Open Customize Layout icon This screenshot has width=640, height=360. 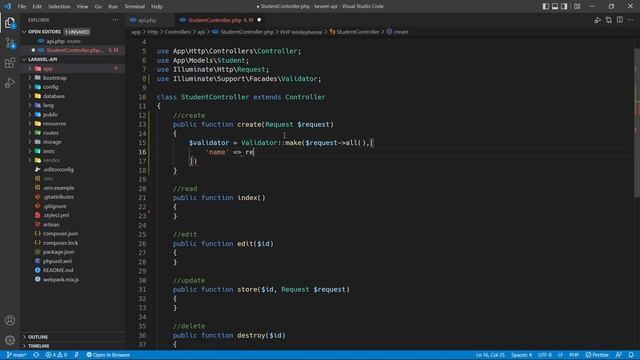tap(577, 6)
